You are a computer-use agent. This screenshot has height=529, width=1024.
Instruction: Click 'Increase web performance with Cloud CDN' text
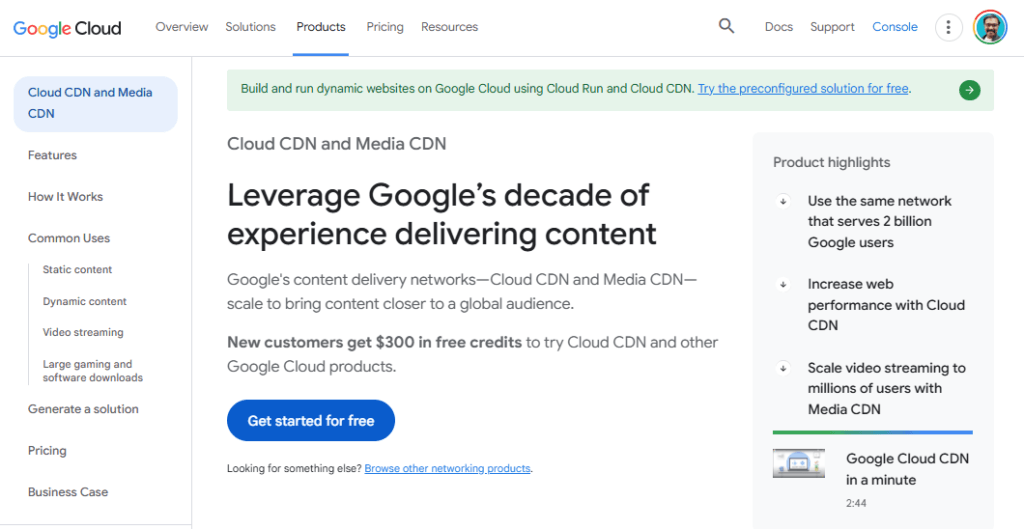coord(886,305)
